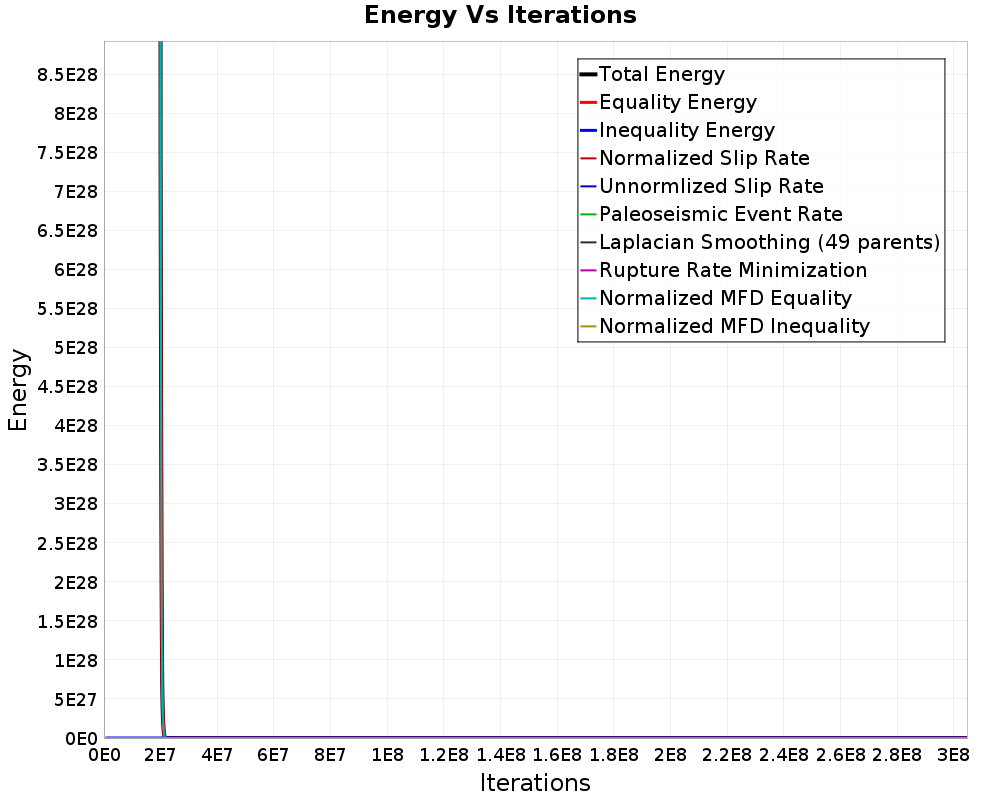The image size is (1000, 800).
Task: Click the '2.6E8' x-axis tick label
Action: click(x=841, y=755)
